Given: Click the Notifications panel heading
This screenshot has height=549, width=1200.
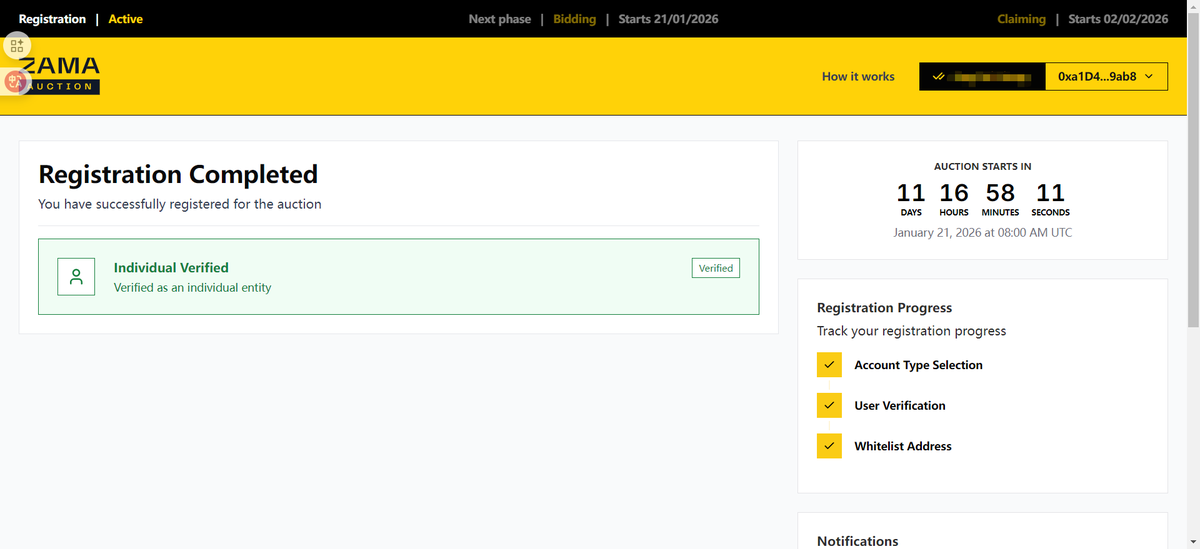Looking at the screenshot, I should coord(858,541).
